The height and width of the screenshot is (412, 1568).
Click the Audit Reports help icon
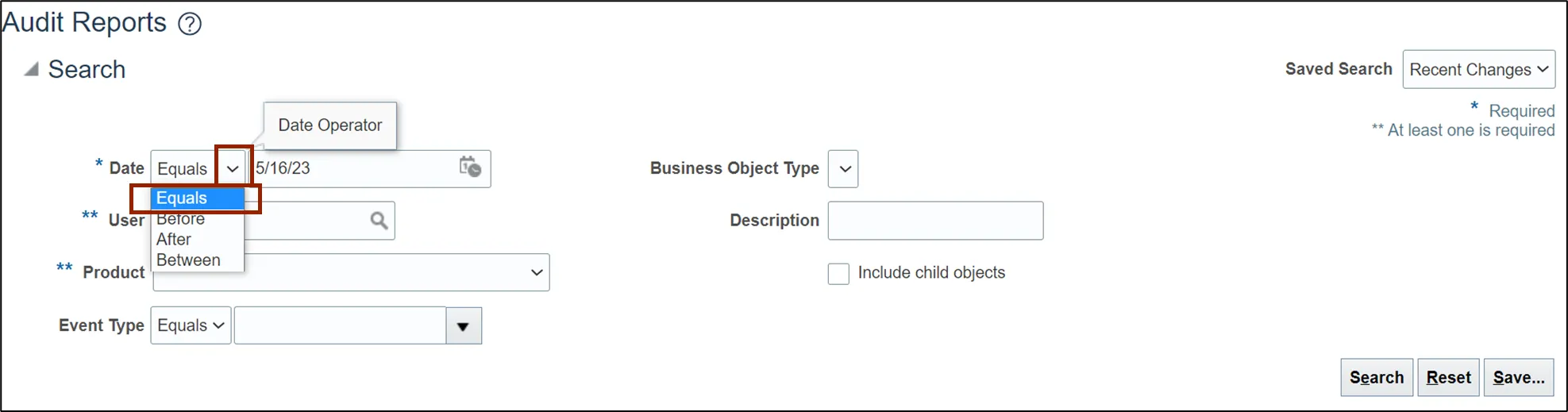(x=190, y=24)
